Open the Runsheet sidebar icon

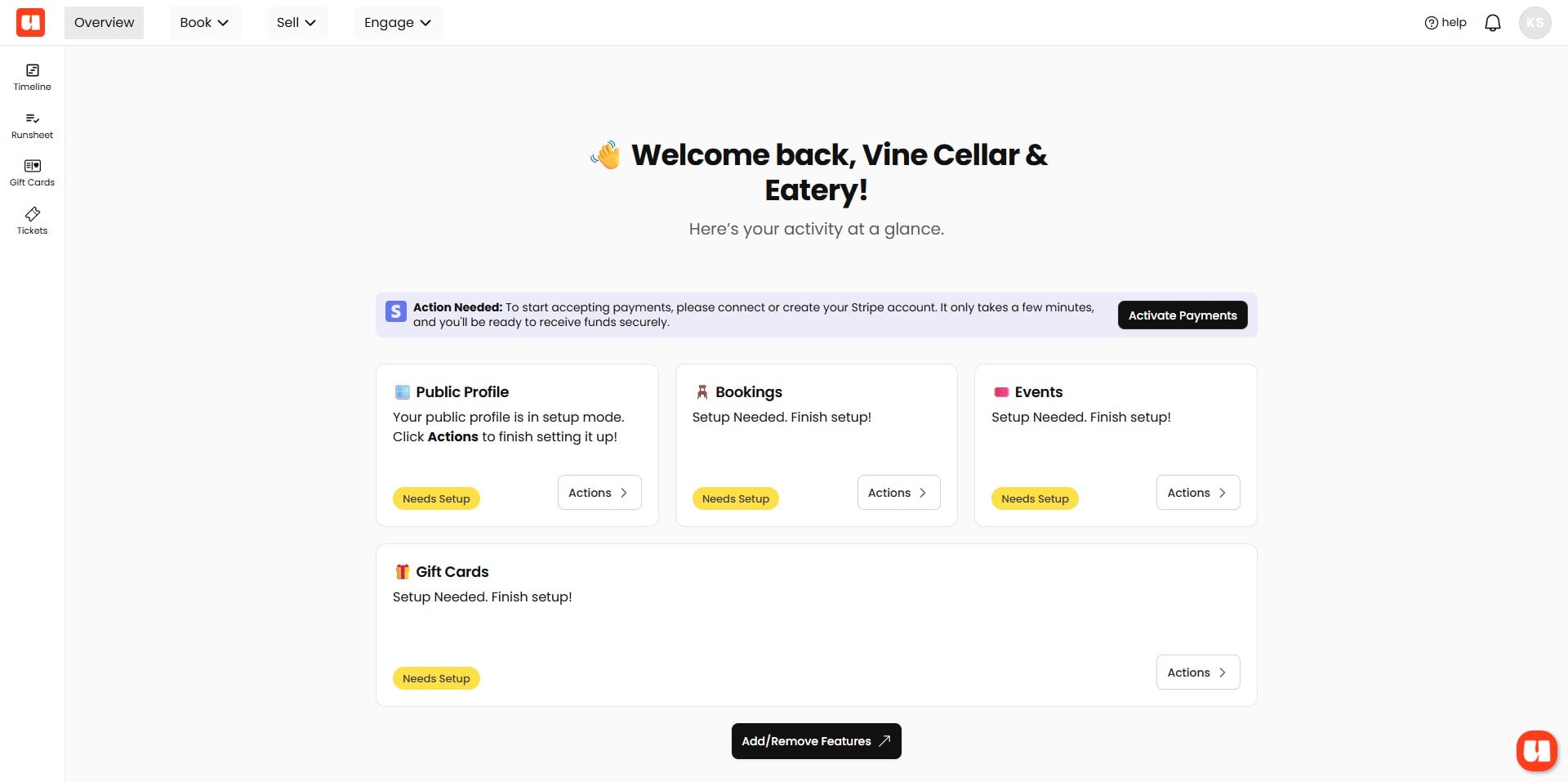[x=32, y=125]
